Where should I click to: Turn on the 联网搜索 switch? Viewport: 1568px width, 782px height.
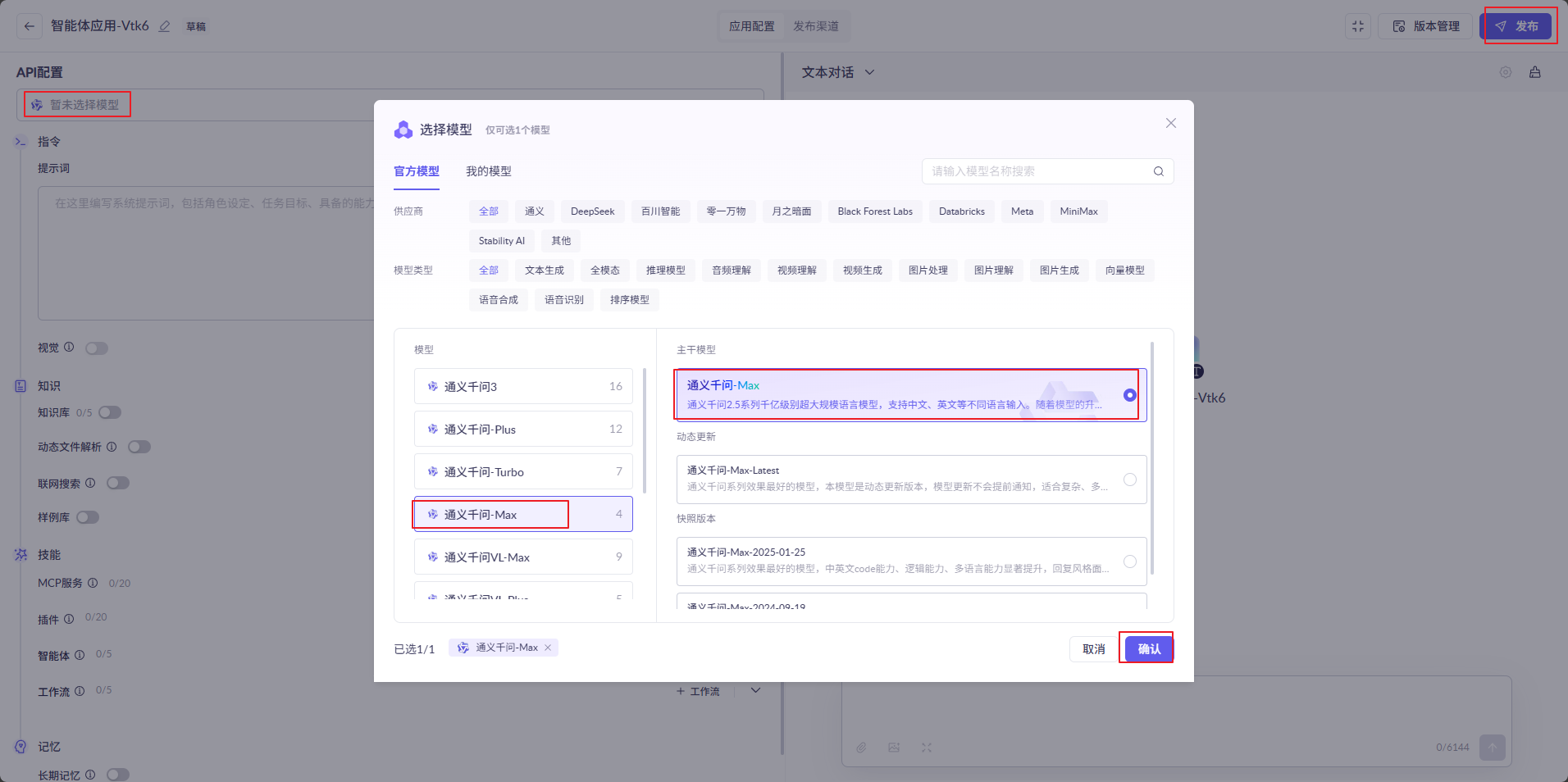[x=118, y=483]
